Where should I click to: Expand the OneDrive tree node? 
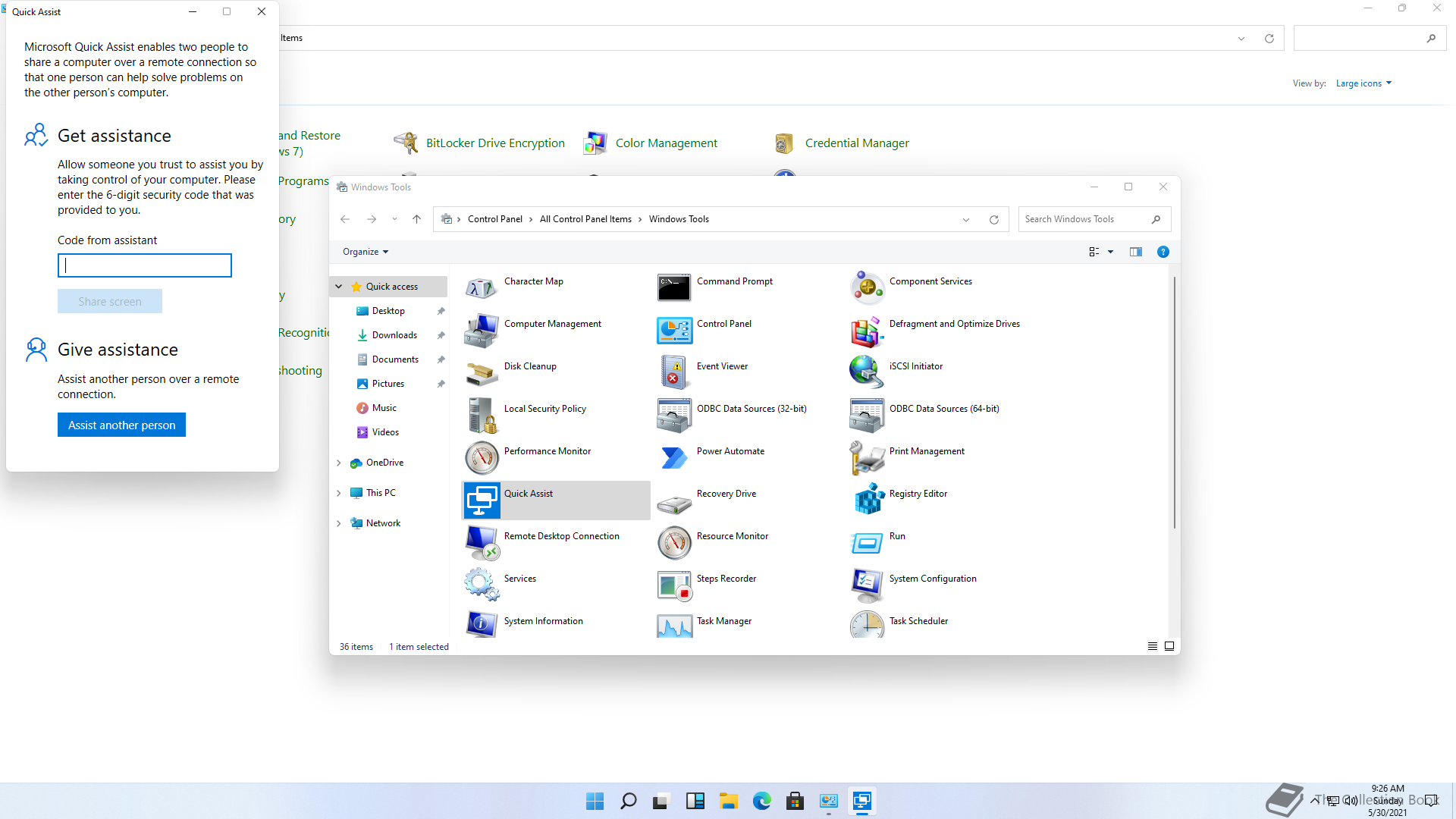pos(339,463)
